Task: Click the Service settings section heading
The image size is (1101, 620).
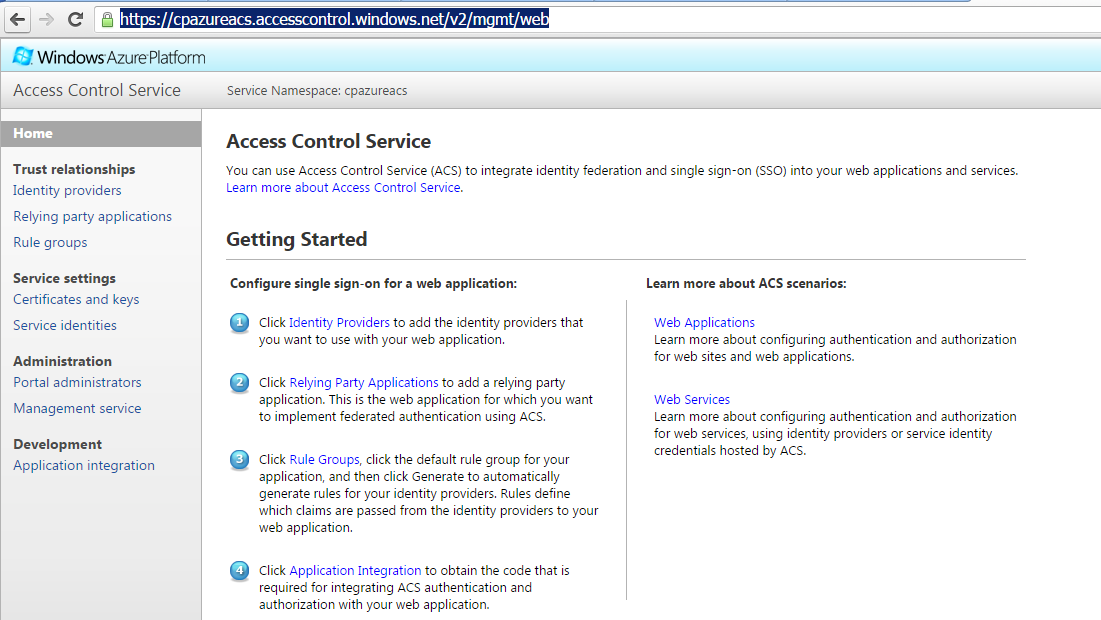Action: tap(64, 278)
